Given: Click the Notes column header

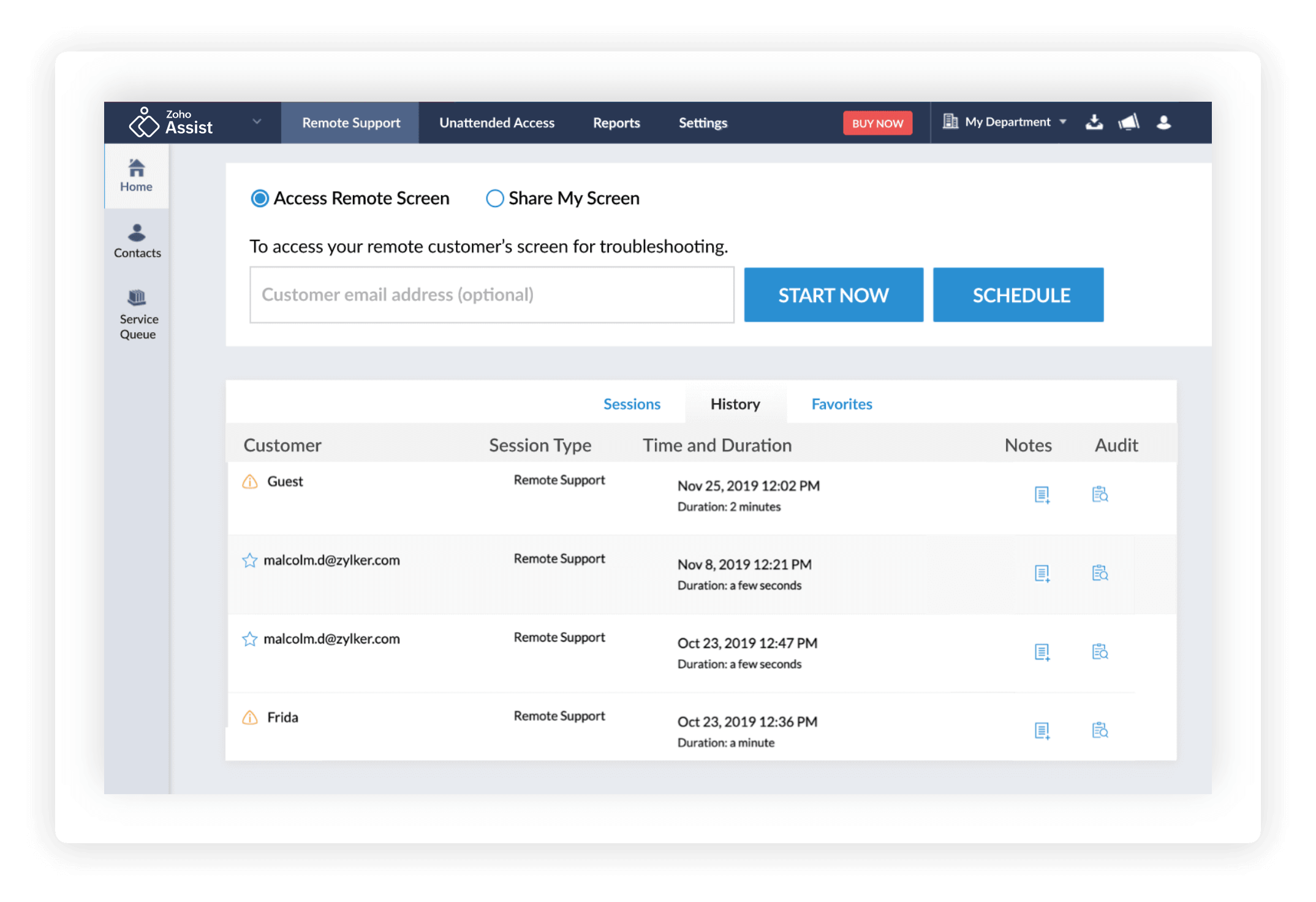Looking at the screenshot, I should pyautogui.click(x=1028, y=445).
